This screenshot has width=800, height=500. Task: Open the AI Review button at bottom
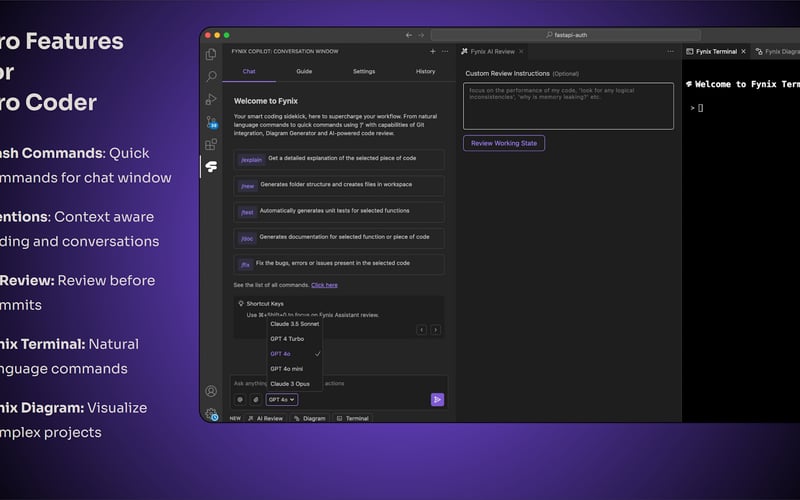(x=265, y=418)
